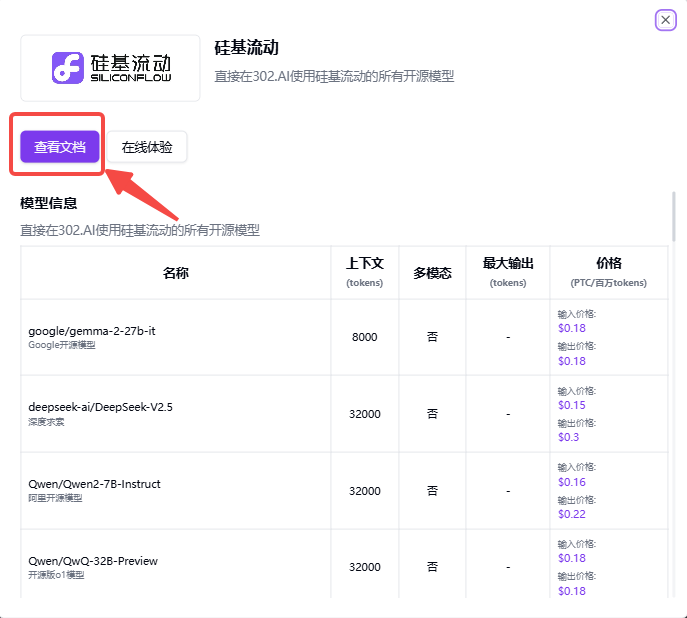The height and width of the screenshot is (618, 687).
Task: Click the 上下文 column header
Action: tap(365, 263)
